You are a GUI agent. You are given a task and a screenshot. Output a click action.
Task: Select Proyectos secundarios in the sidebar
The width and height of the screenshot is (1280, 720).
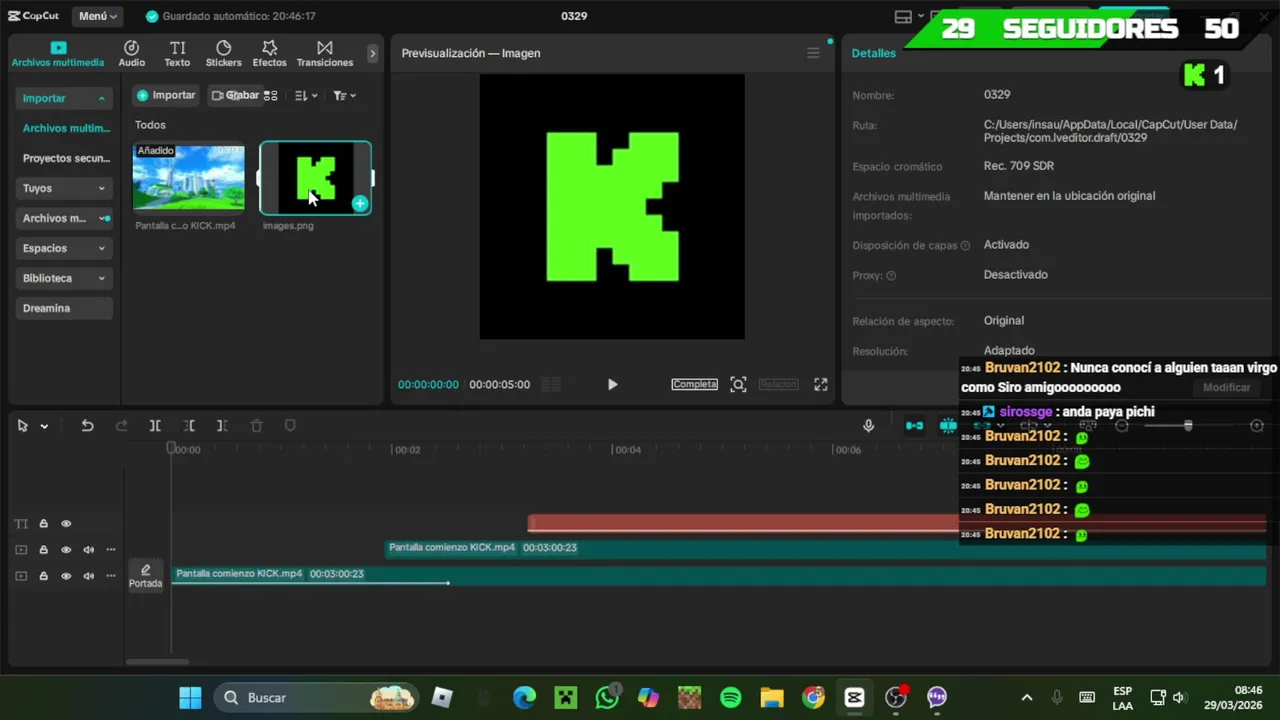click(66, 158)
